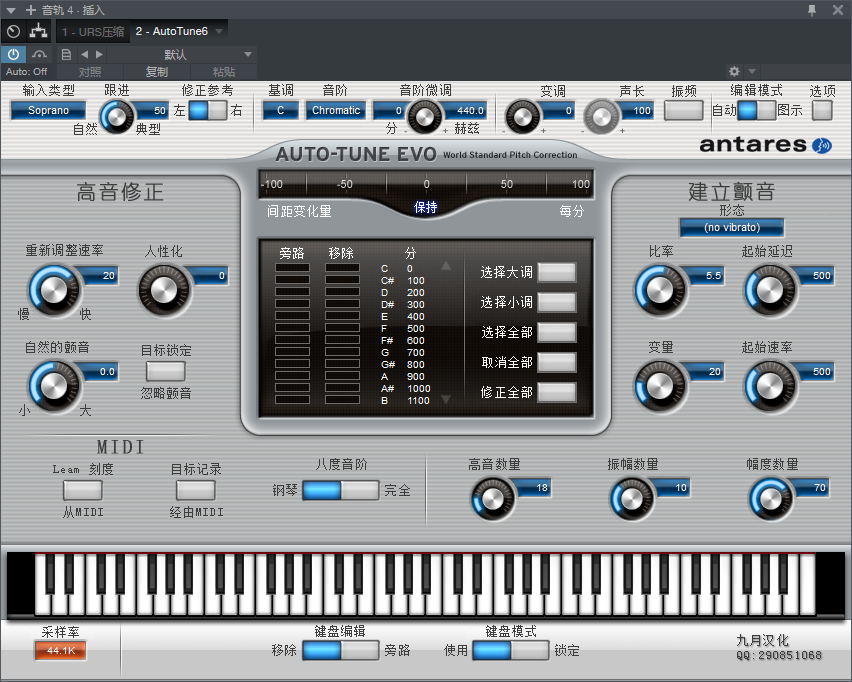852x682 pixels.
Task: Click the 440.0 hertz value field
Action: point(465,110)
